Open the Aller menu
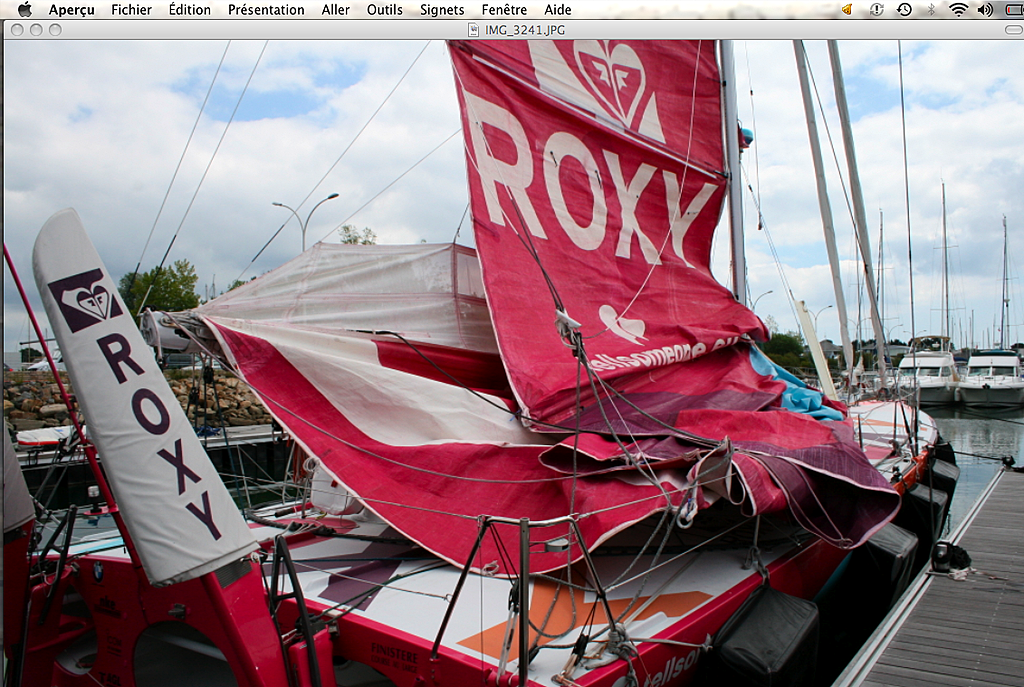This screenshot has width=1024, height=687. tap(336, 9)
